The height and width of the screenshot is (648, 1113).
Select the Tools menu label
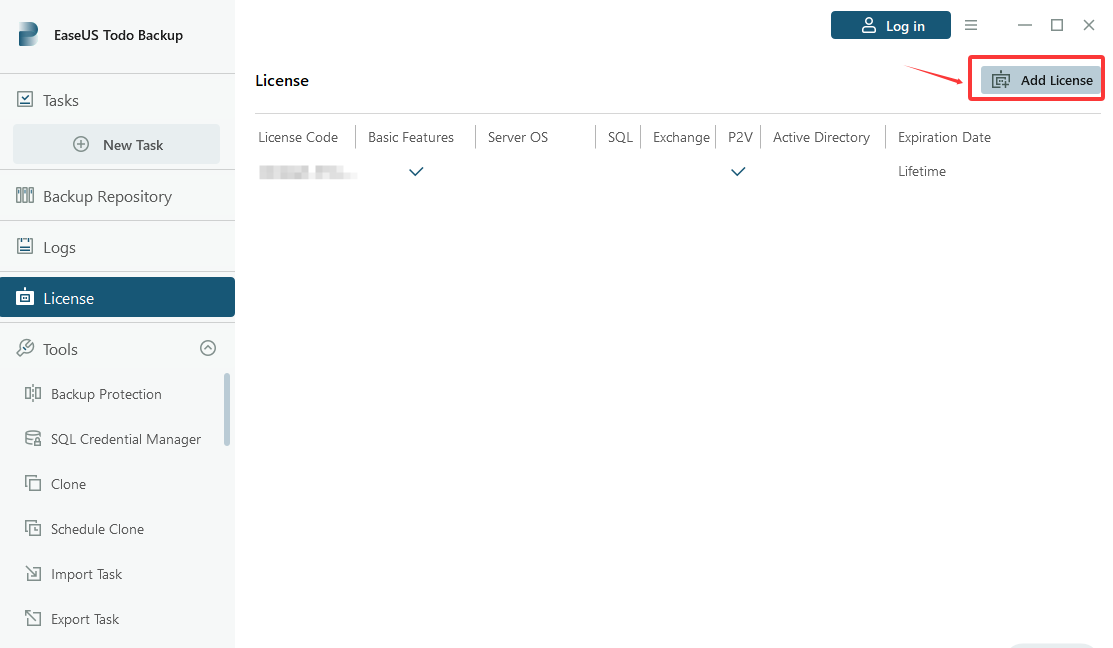pyautogui.click(x=60, y=349)
